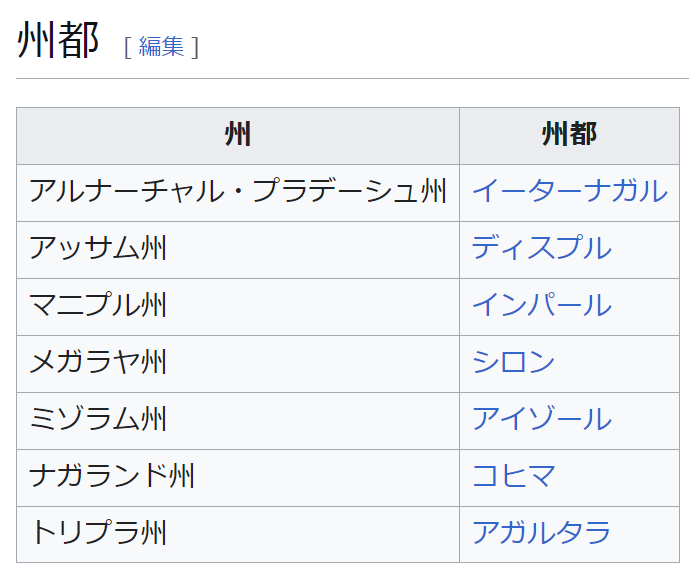Click the large 州都 section heading
Viewport: 689px width, 574px height.
pyautogui.click(x=58, y=41)
